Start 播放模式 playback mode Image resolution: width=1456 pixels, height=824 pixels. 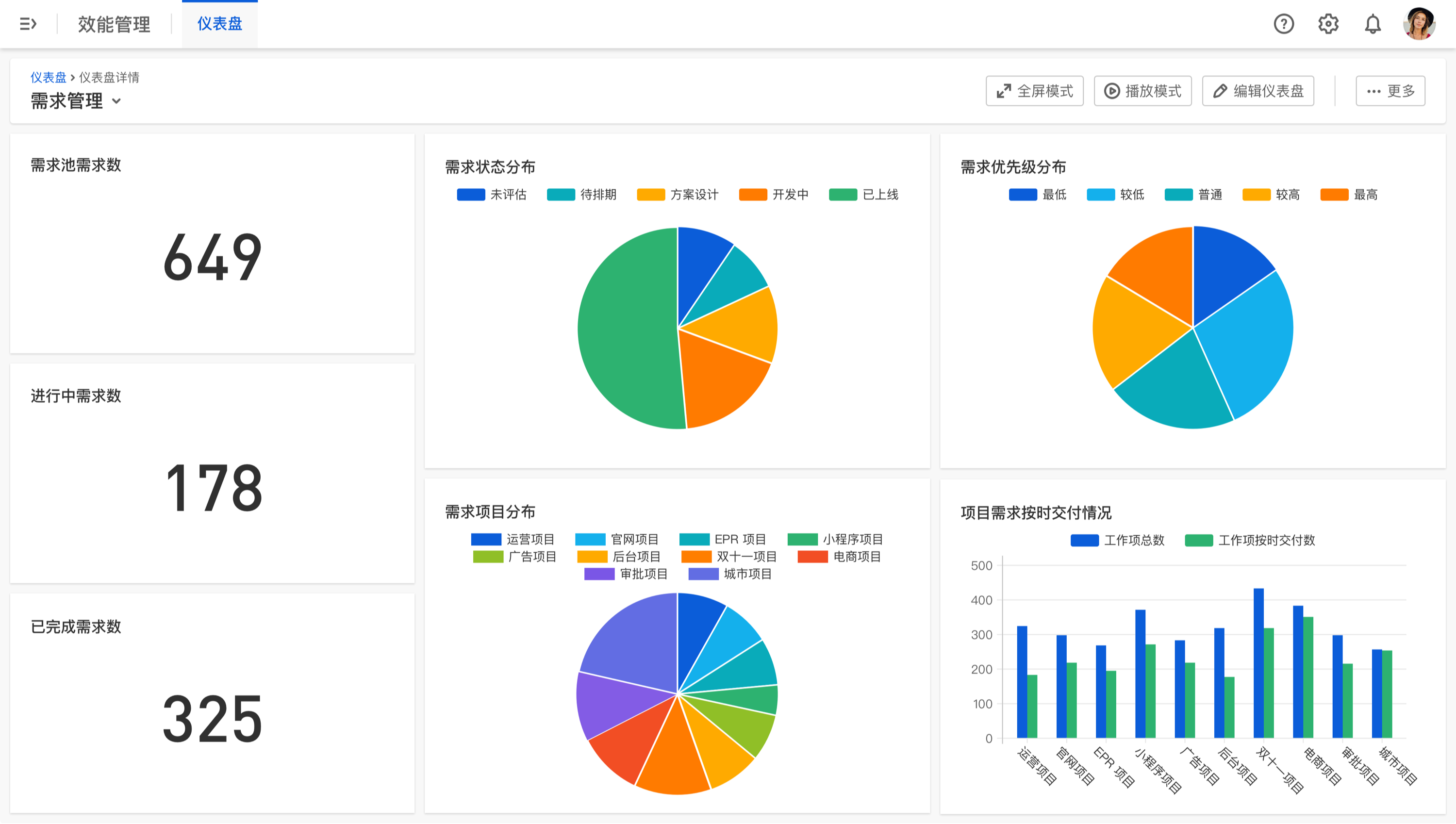point(1142,91)
